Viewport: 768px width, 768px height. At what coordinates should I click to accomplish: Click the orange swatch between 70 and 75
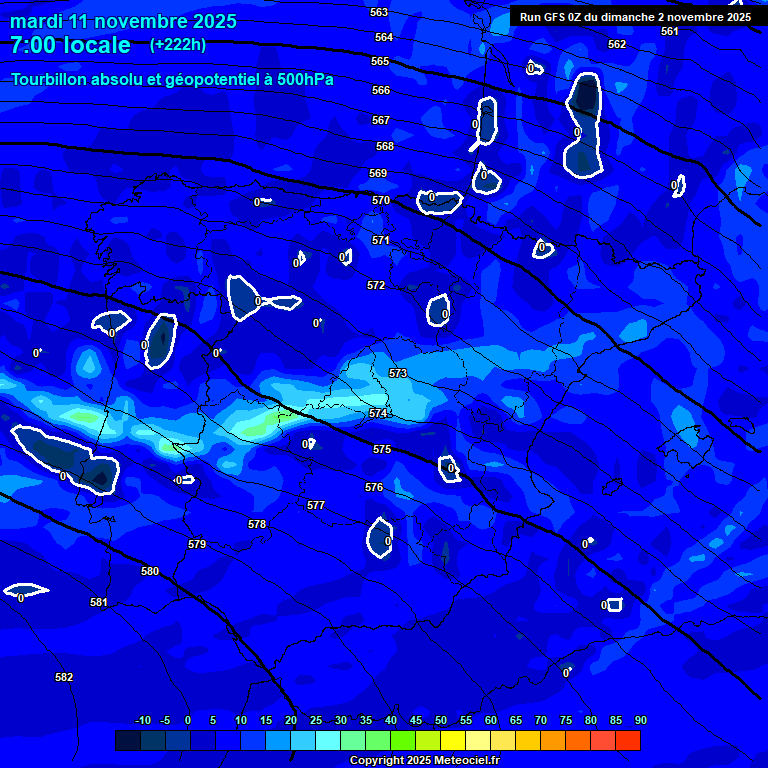click(553, 741)
